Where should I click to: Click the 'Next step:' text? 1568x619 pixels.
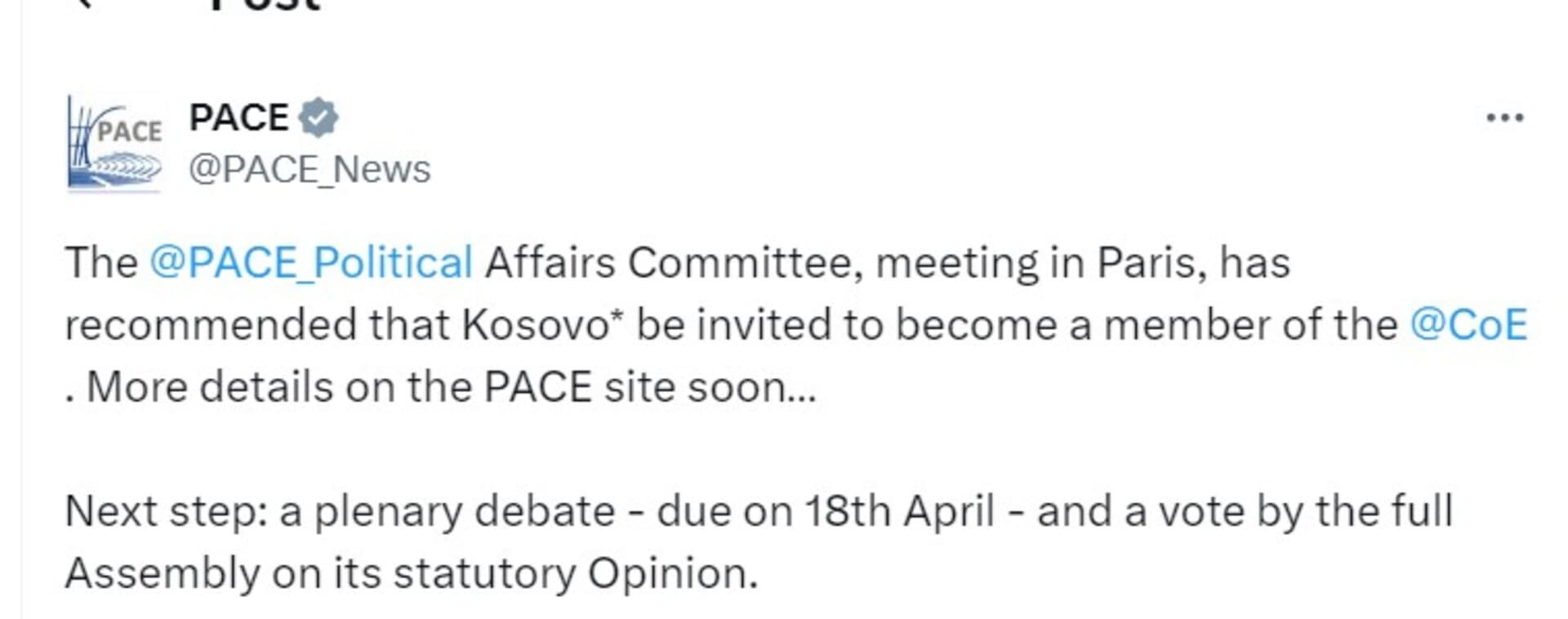tap(166, 512)
